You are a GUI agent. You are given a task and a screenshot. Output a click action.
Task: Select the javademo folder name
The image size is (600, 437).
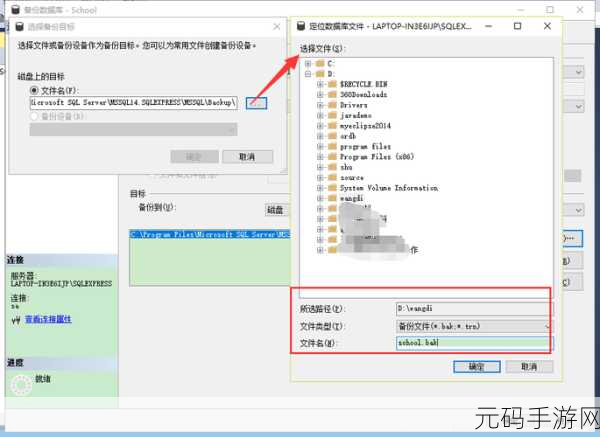coord(355,115)
